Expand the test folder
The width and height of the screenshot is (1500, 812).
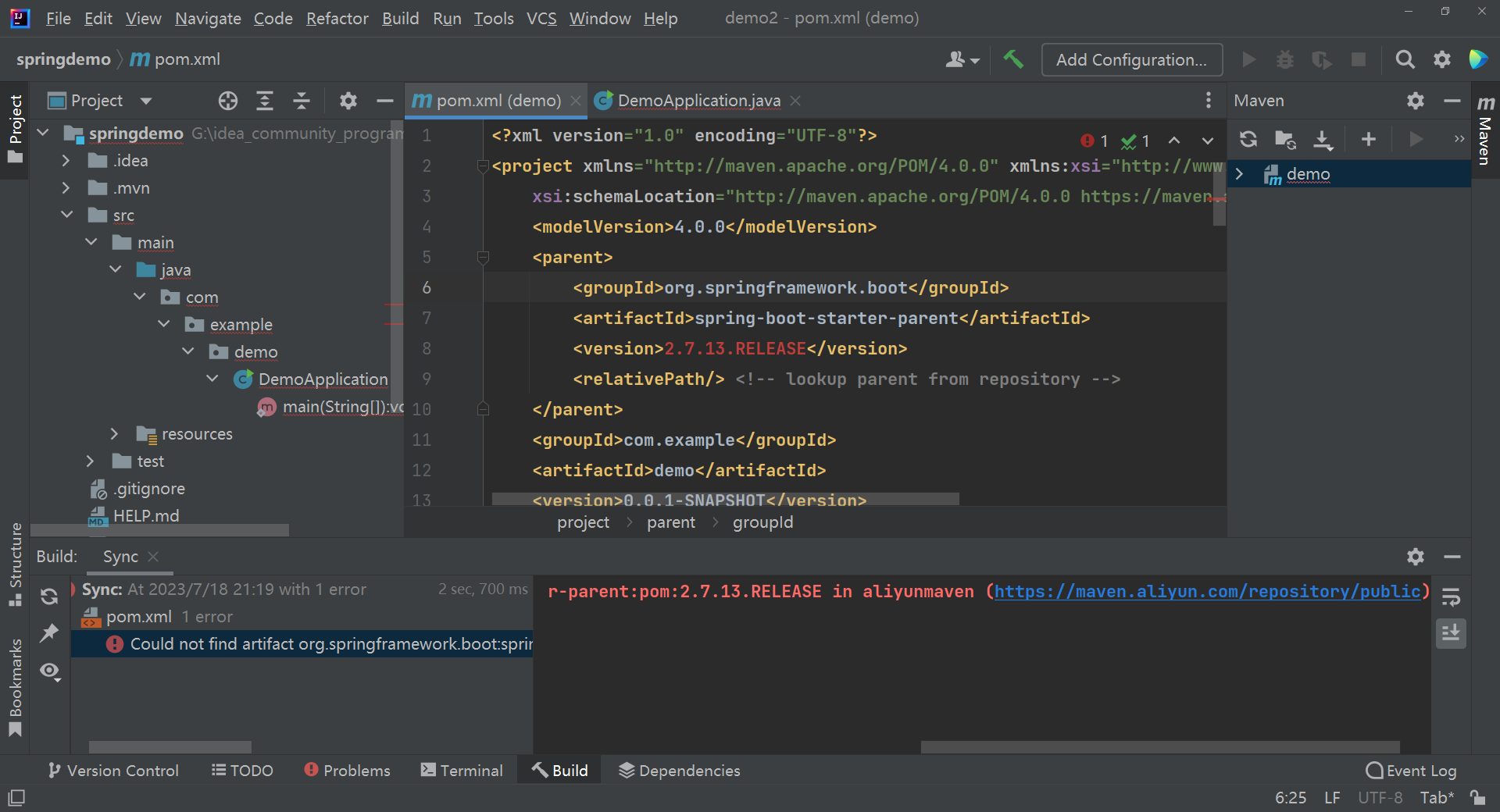click(91, 461)
